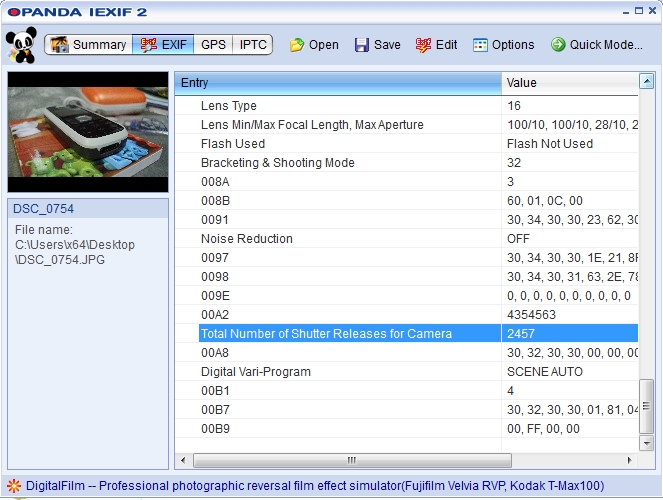Select the 009E entry row
This screenshot has height=500, width=663.
tap(407, 296)
